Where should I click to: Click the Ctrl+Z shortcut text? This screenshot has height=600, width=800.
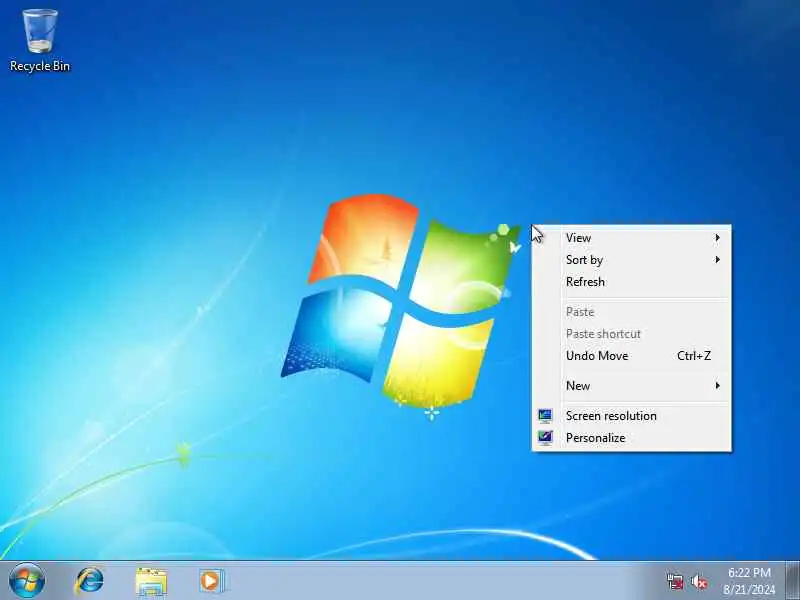[694, 356]
